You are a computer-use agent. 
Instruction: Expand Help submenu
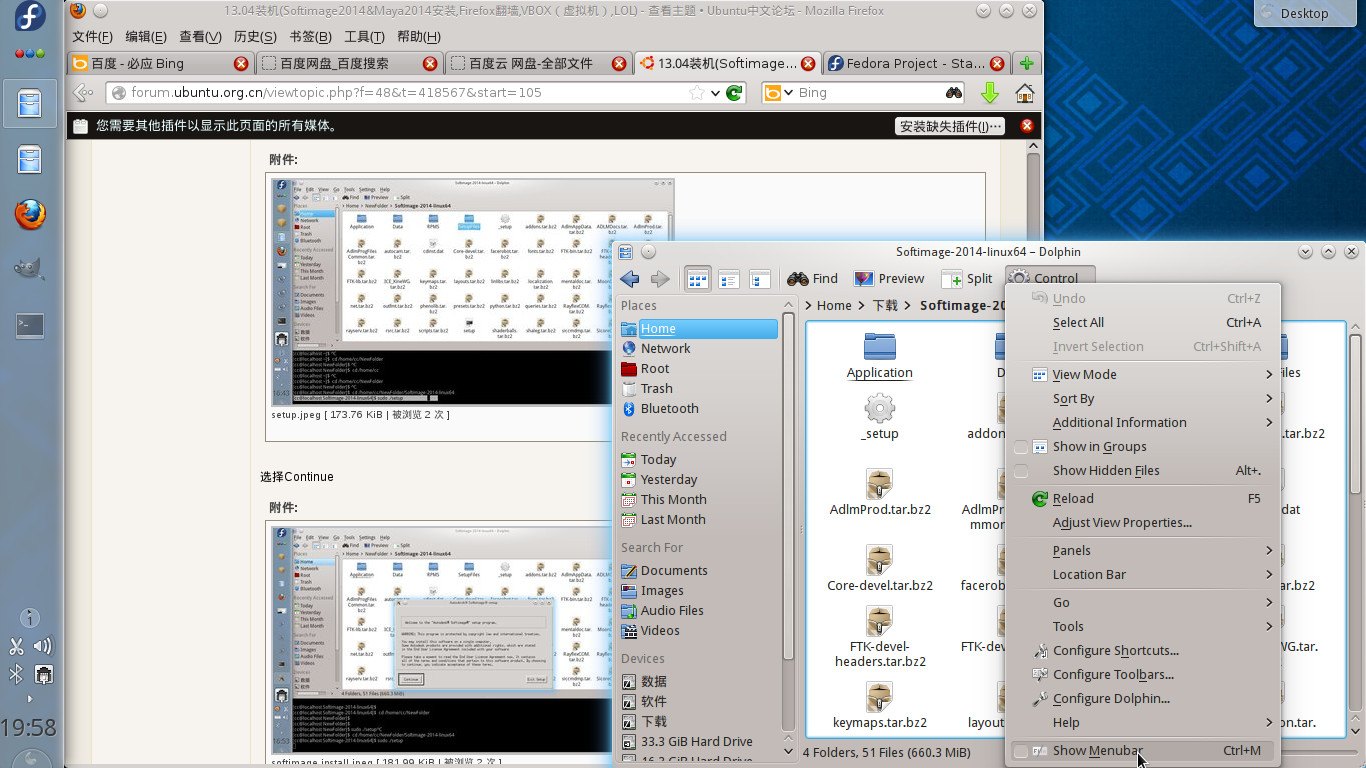point(1144,722)
